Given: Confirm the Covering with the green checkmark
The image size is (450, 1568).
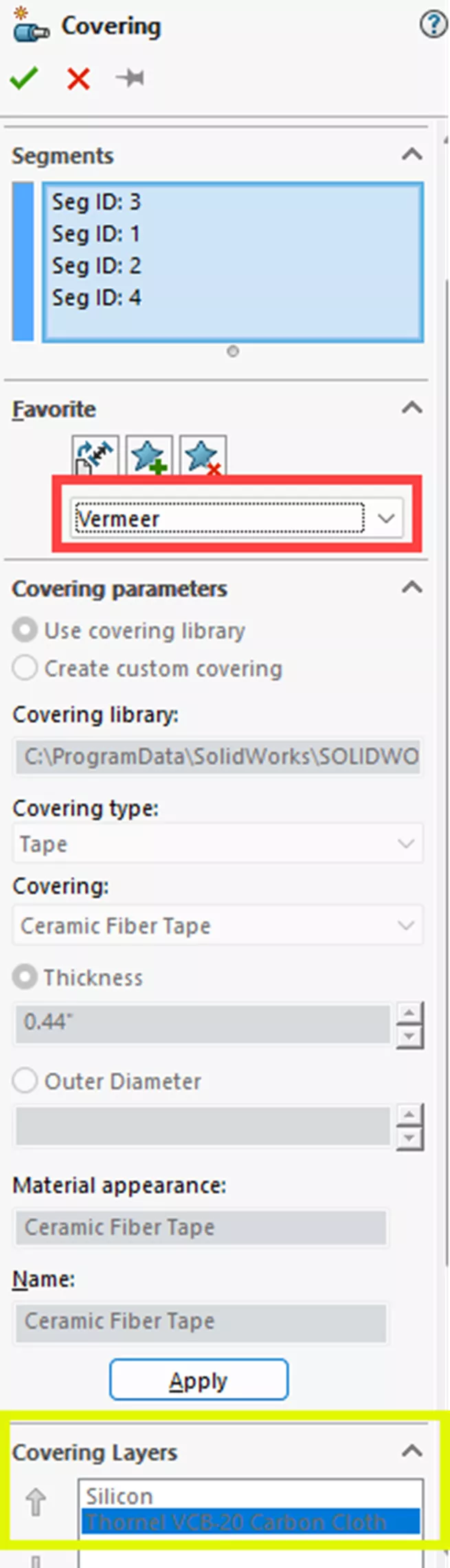Looking at the screenshot, I should pos(23,78).
